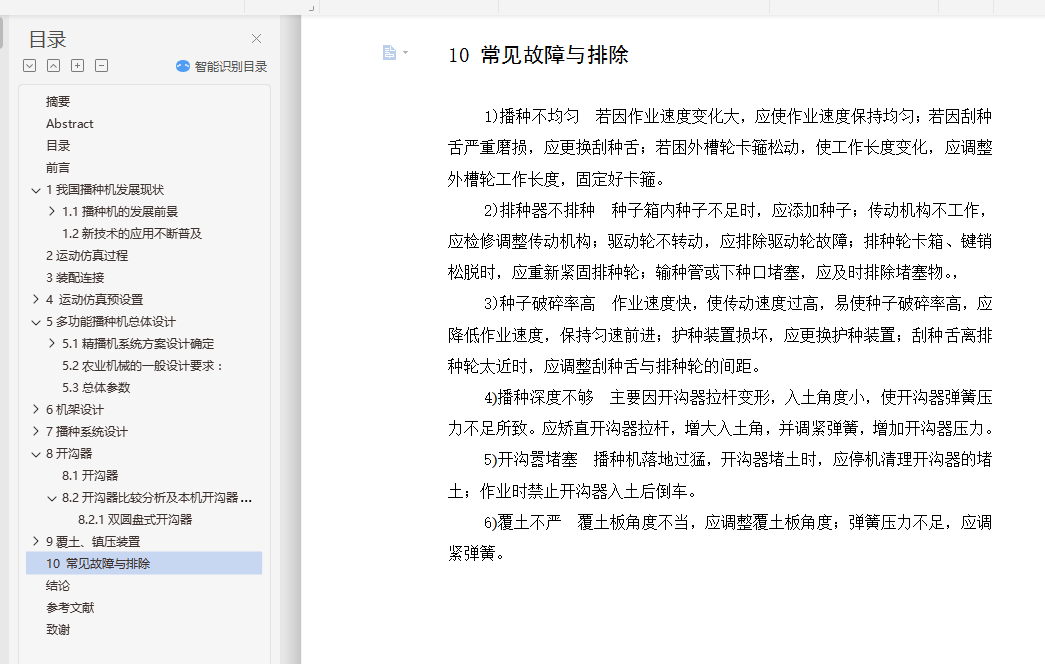Click the demote level minus icon
Viewport: 1045px width, 664px height.
pos(101,65)
